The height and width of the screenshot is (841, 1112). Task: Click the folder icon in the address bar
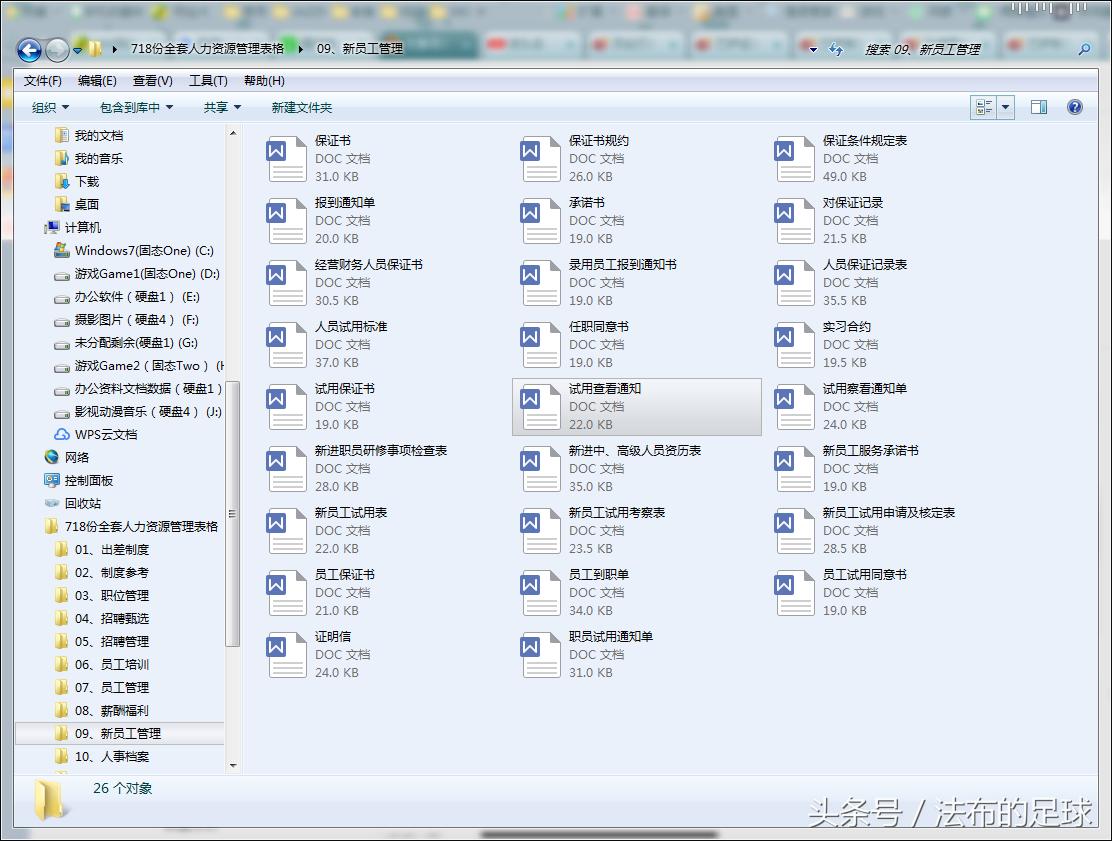point(93,47)
